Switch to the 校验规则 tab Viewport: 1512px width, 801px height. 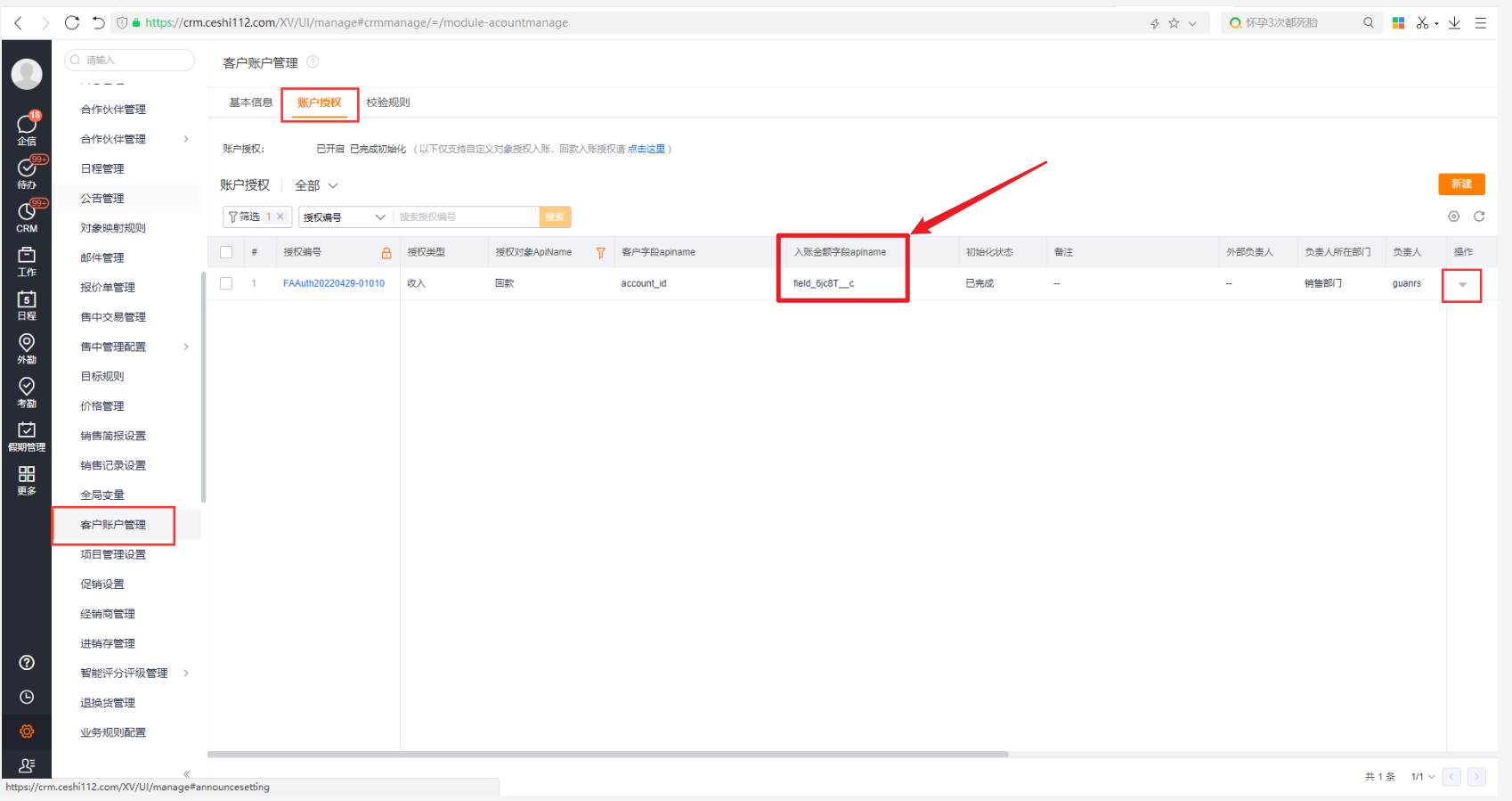pos(388,102)
